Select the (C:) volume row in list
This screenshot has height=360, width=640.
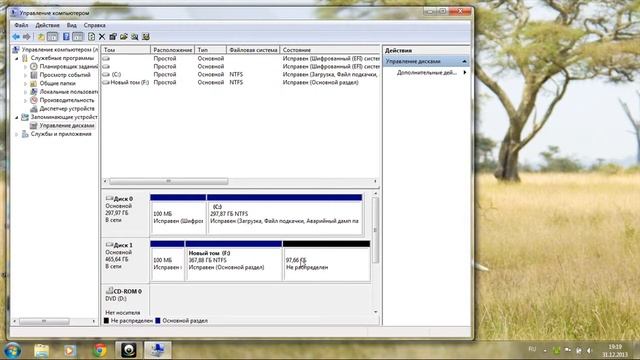[241, 75]
